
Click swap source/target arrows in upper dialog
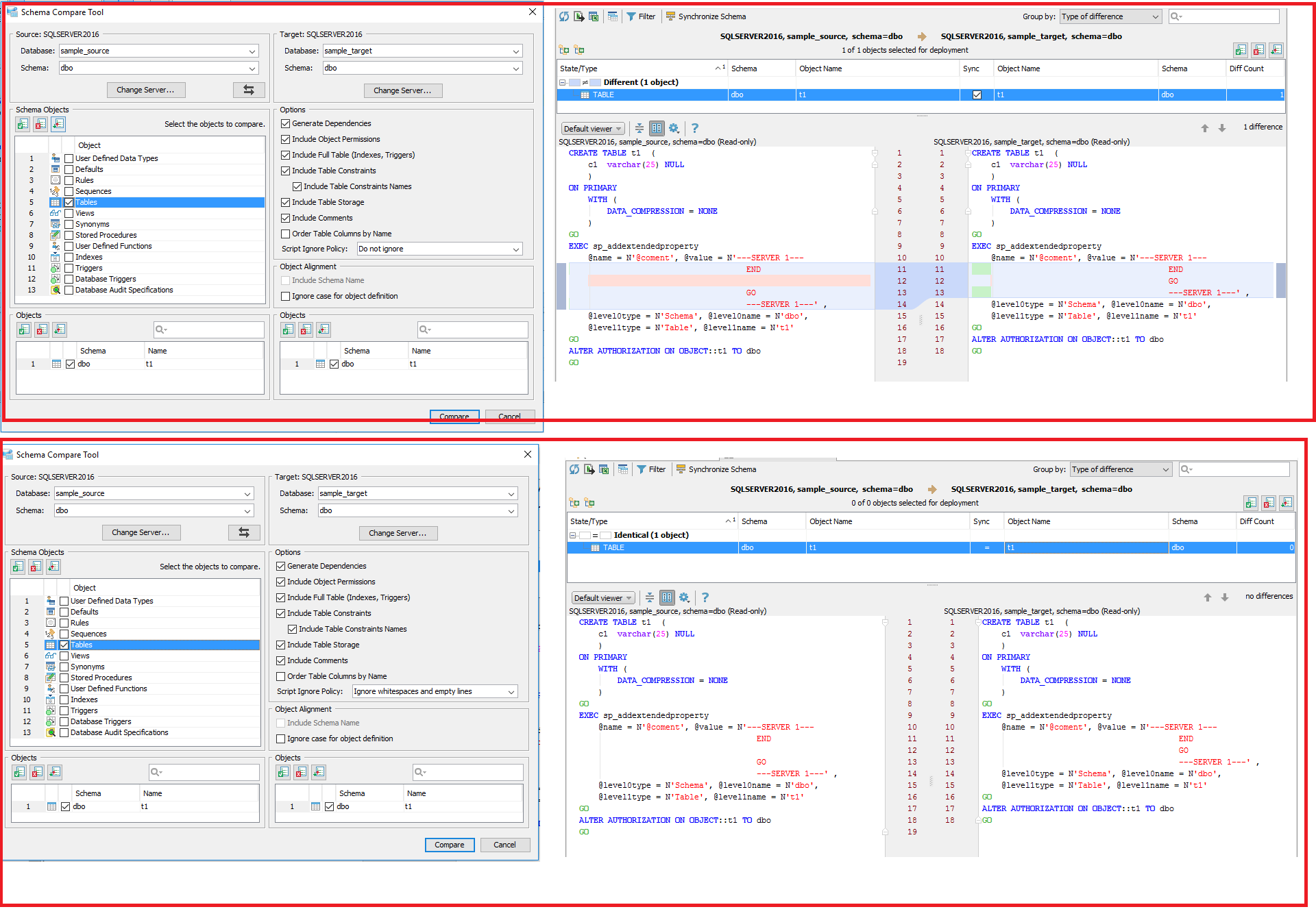point(248,90)
